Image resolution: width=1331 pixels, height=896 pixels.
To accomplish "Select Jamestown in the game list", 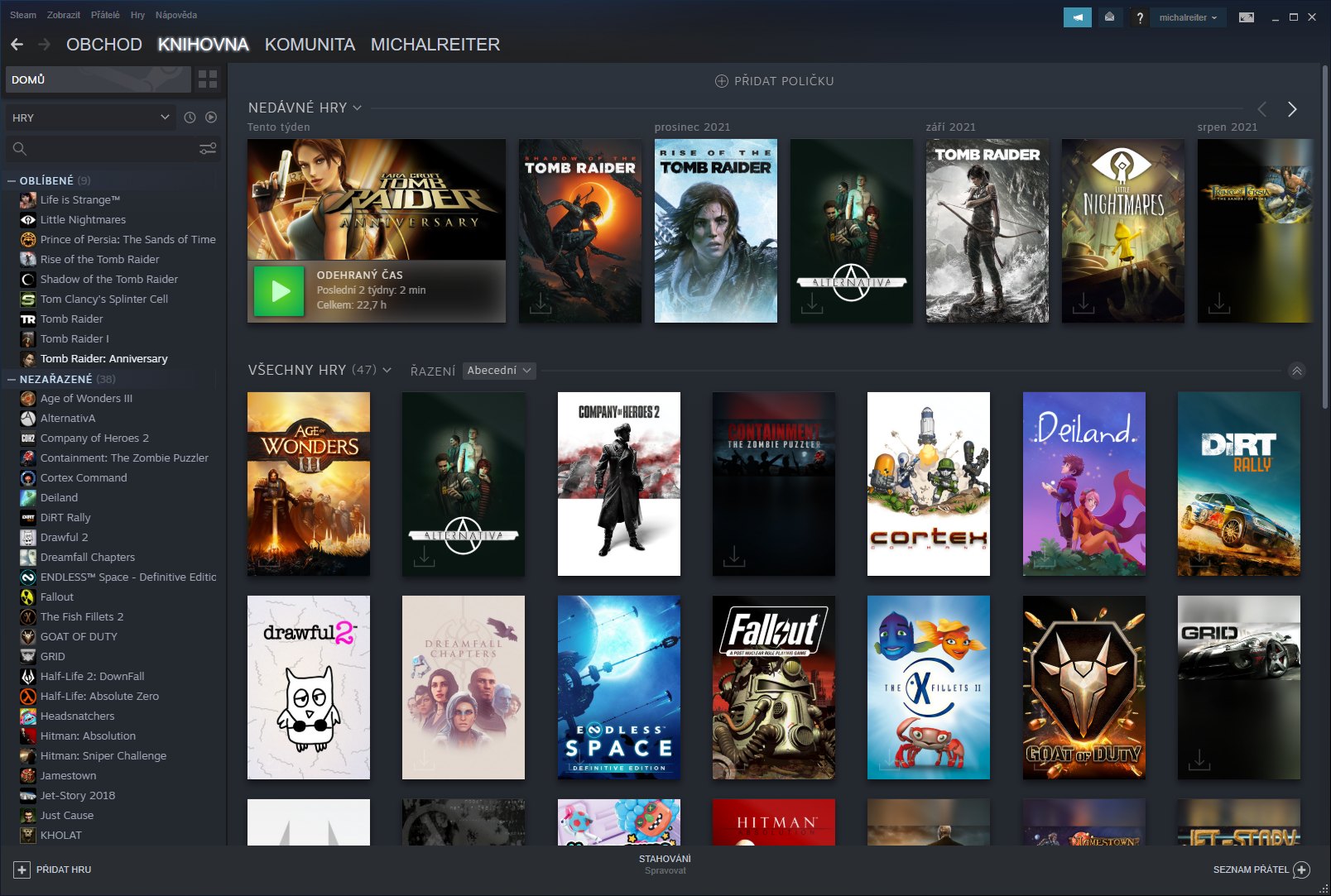I will 69,776.
